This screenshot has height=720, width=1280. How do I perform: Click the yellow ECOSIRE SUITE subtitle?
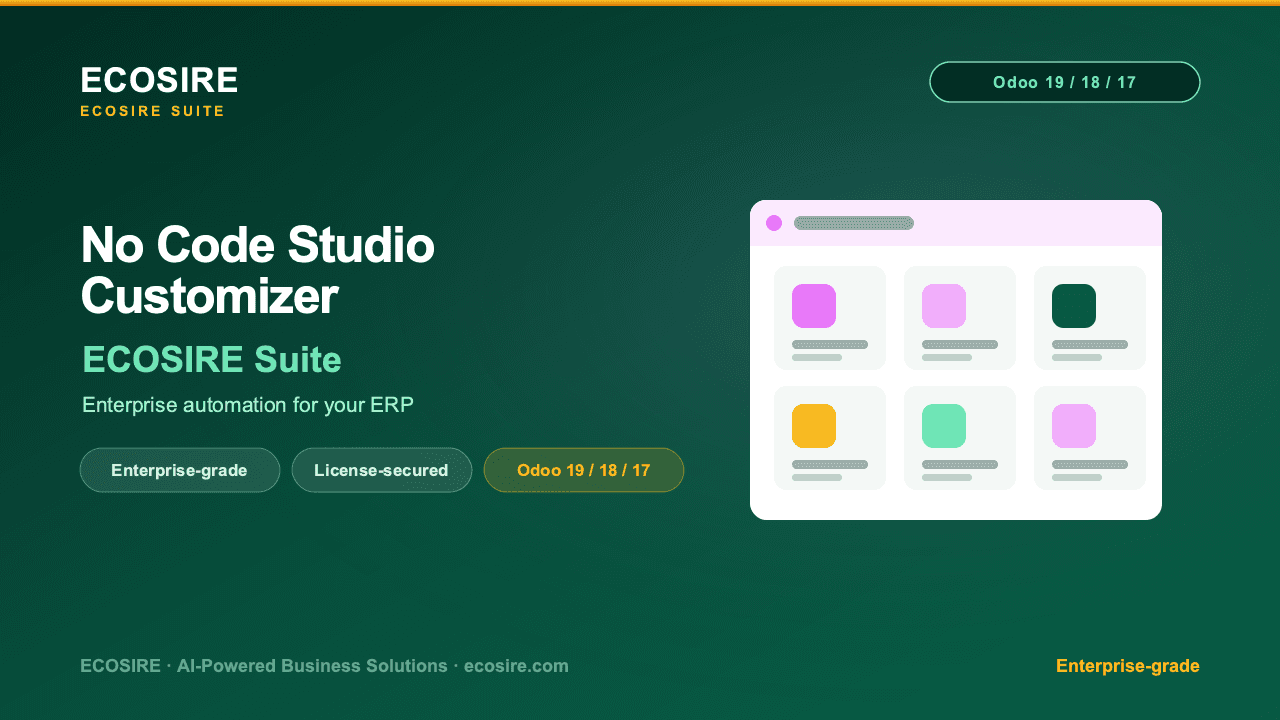153,111
